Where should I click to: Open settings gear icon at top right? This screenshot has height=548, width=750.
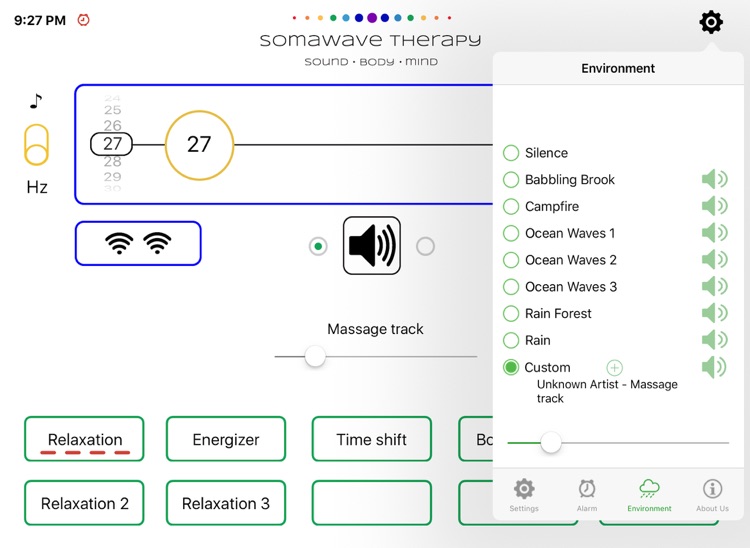pyautogui.click(x=711, y=22)
